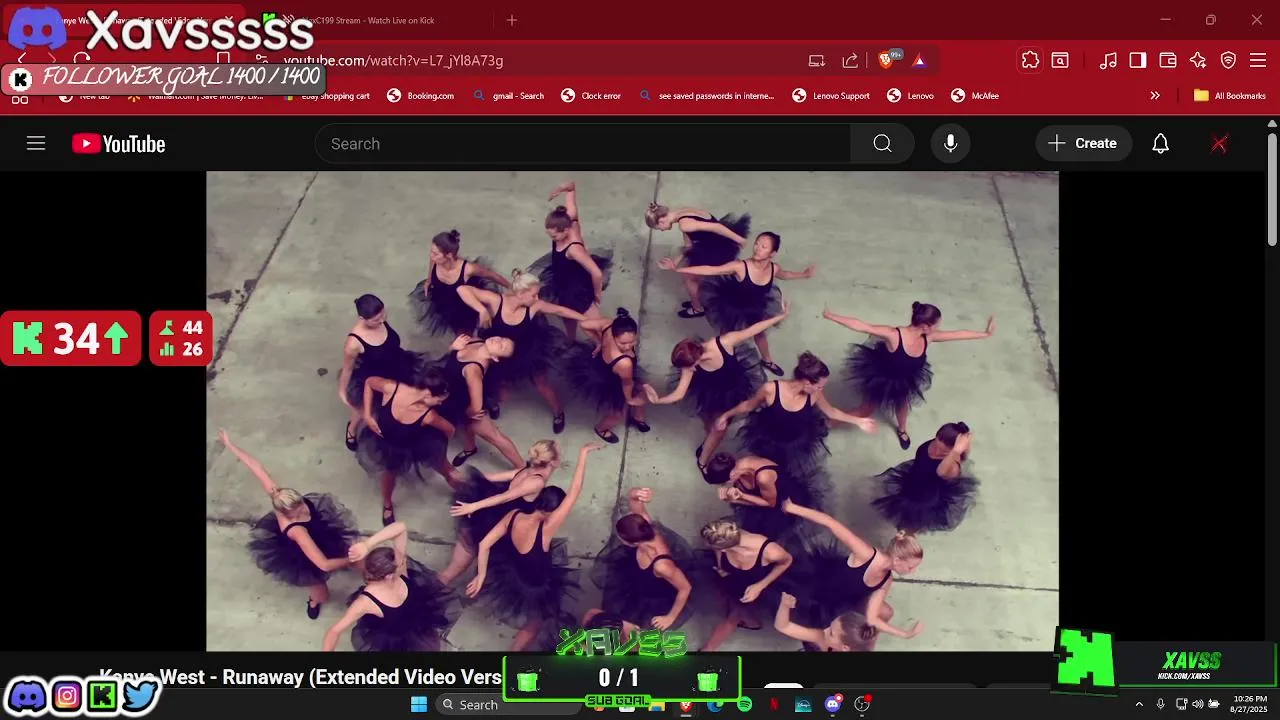Open the tab search icon in the toolbar
This screenshot has width=1280, height=720.
1060,60
